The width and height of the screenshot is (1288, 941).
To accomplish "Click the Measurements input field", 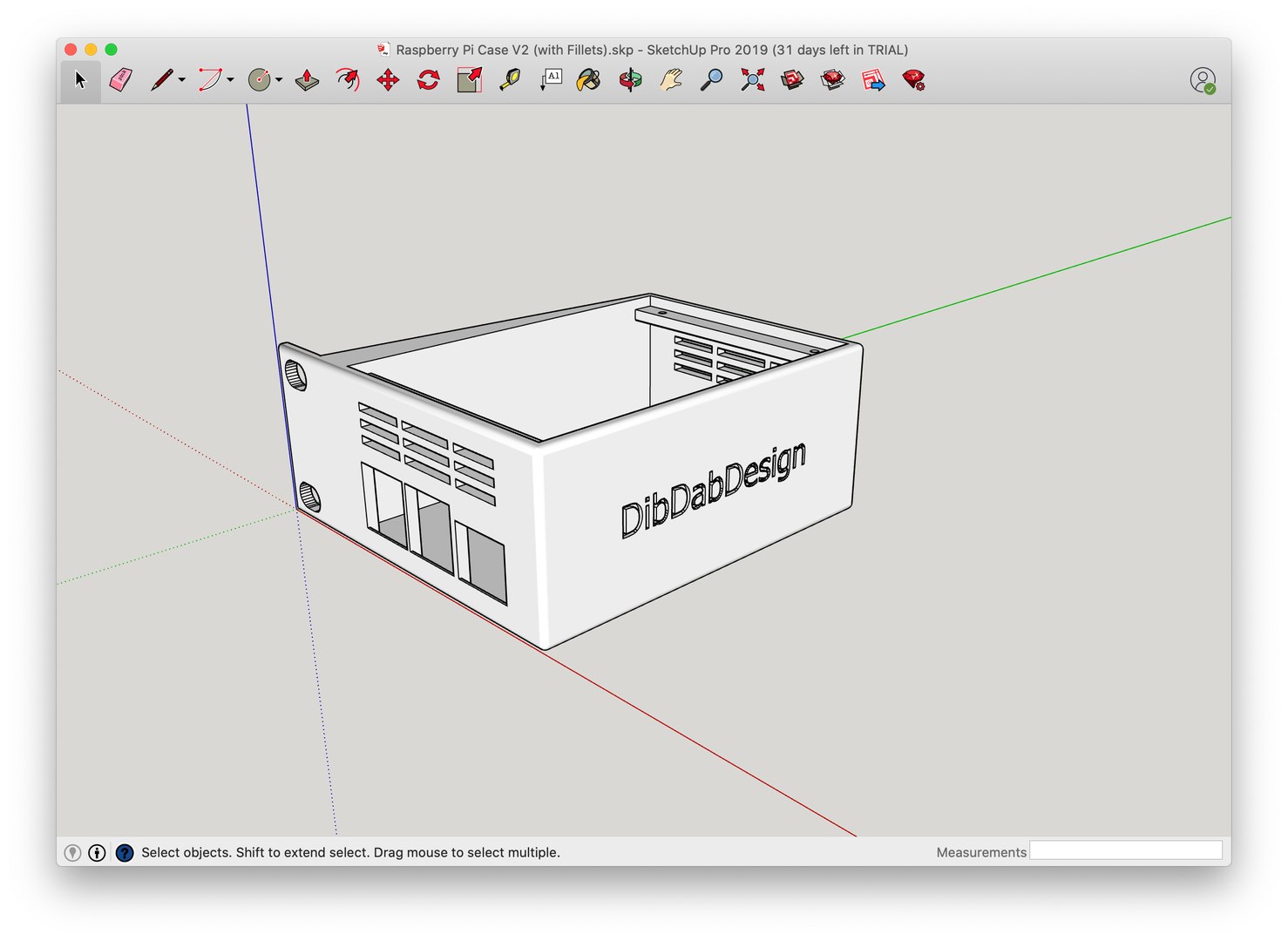I will [x=1126, y=850].
